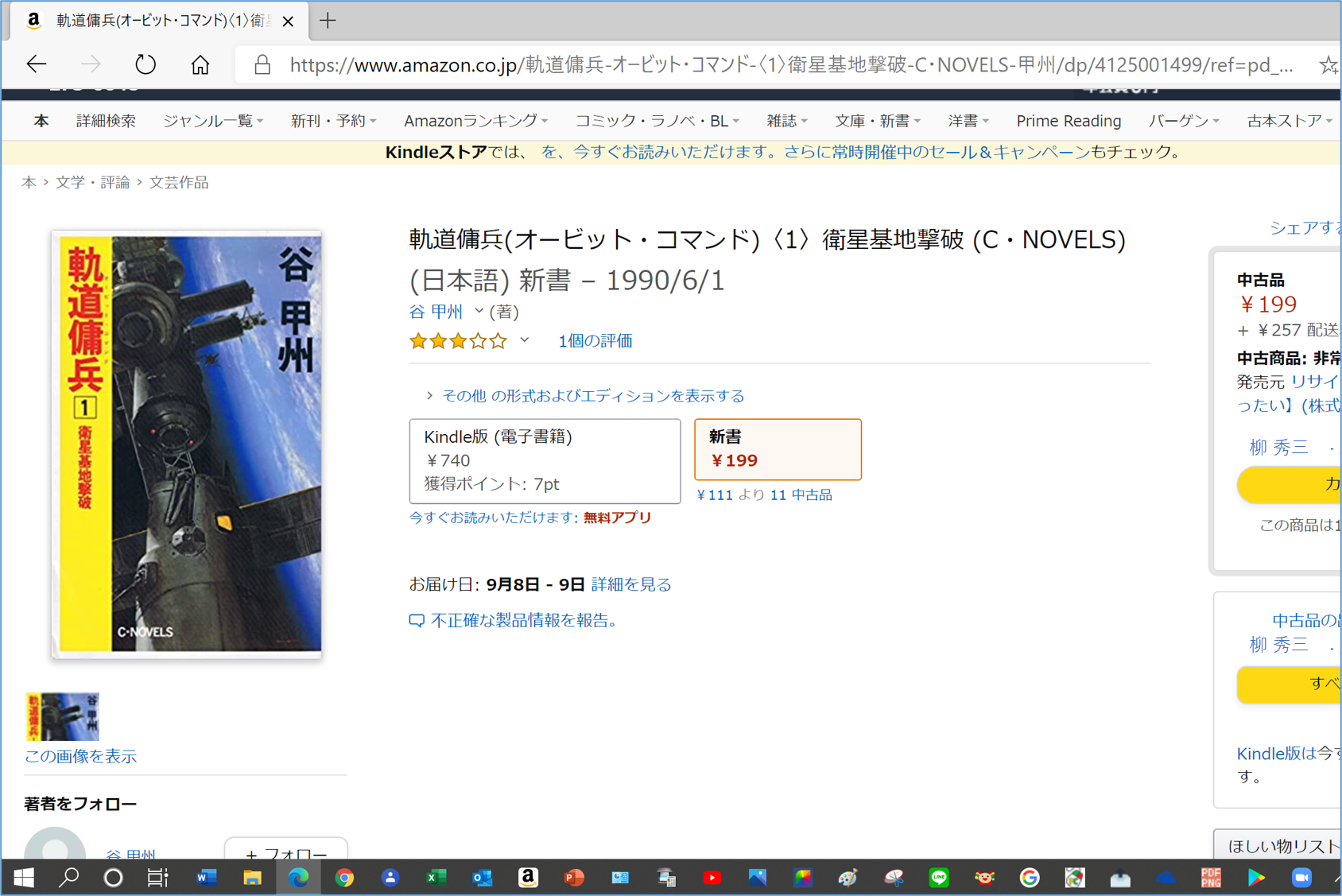This screenshot has width=1342, height=896.
Task: Open the ジャンル一覧 dropdown menu
Action: tap(213, 121)
